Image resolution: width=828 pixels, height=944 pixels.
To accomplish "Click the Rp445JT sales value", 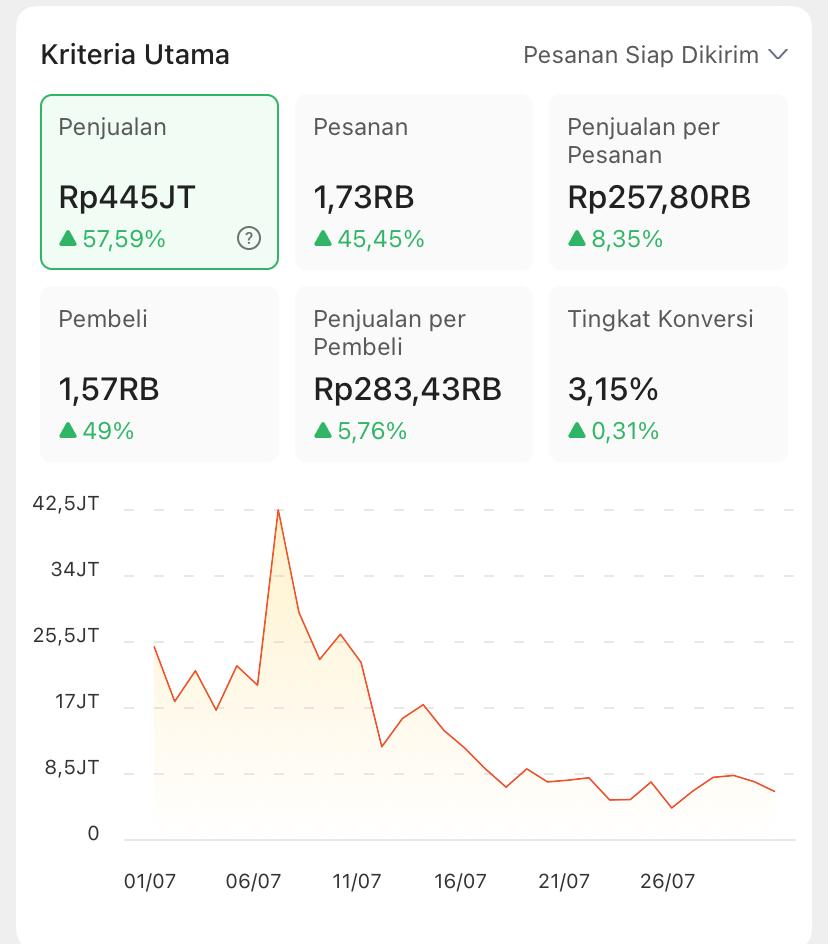I will (127, 197).
